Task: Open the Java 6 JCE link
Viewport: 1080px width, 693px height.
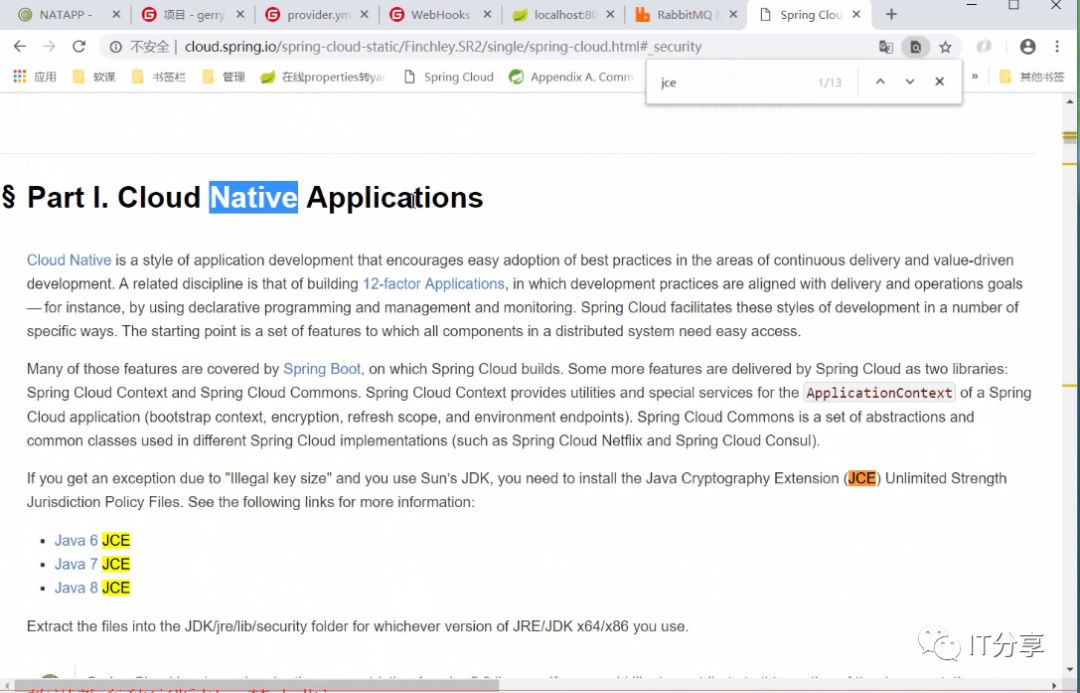Action: click(x=92, y=540)
